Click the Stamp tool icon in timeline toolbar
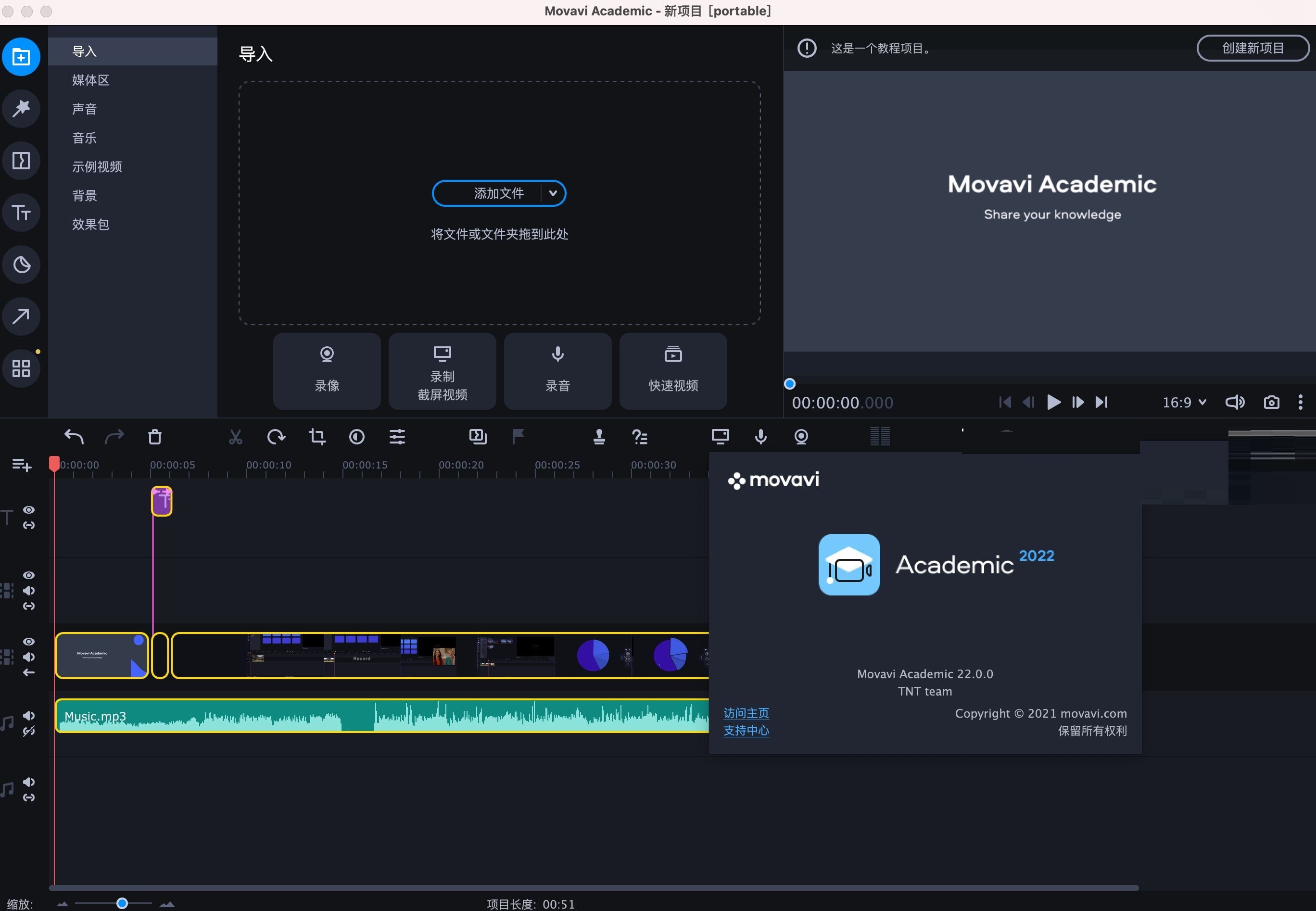 tap(599, 437)
